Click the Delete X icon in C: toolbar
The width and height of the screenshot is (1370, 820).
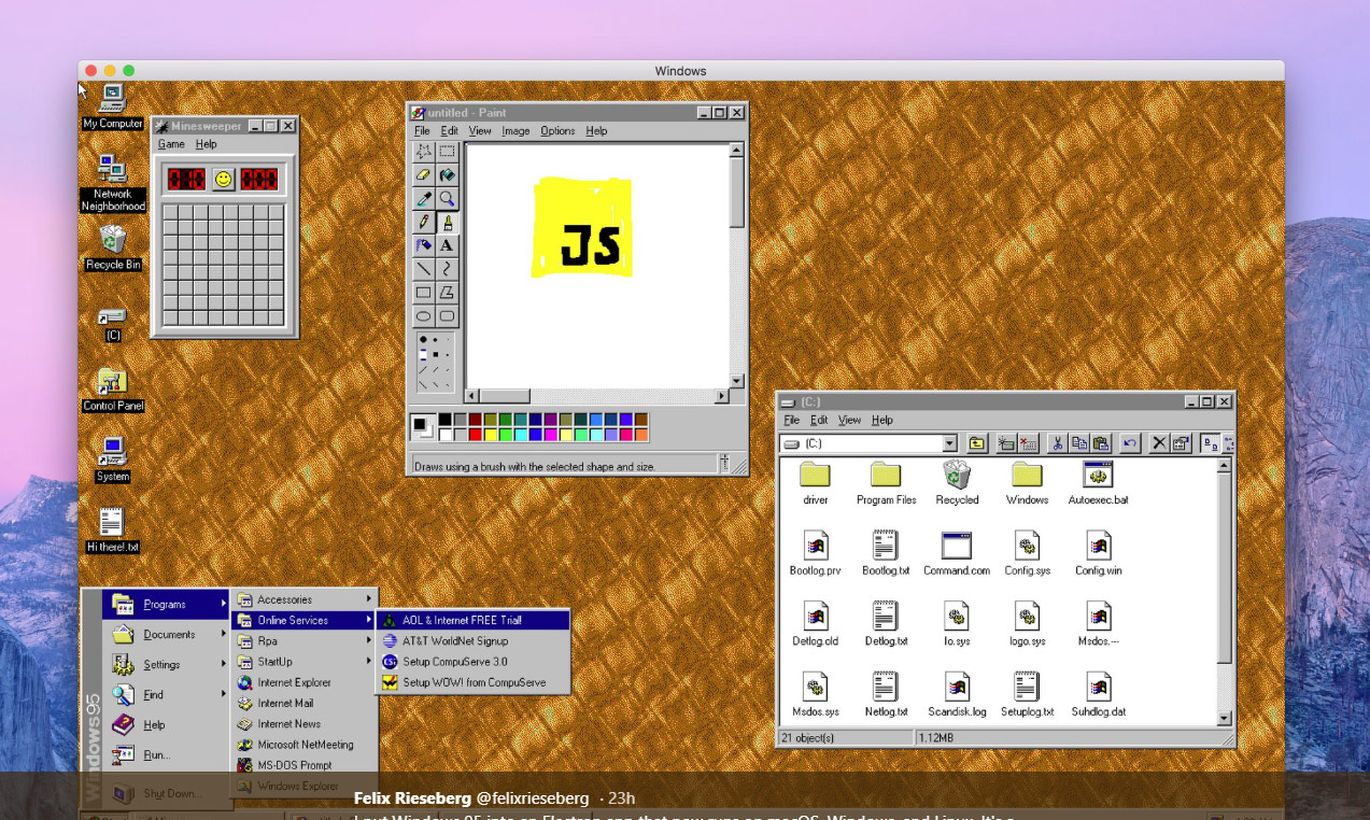pyautogui.click(x=1159, y=444)
